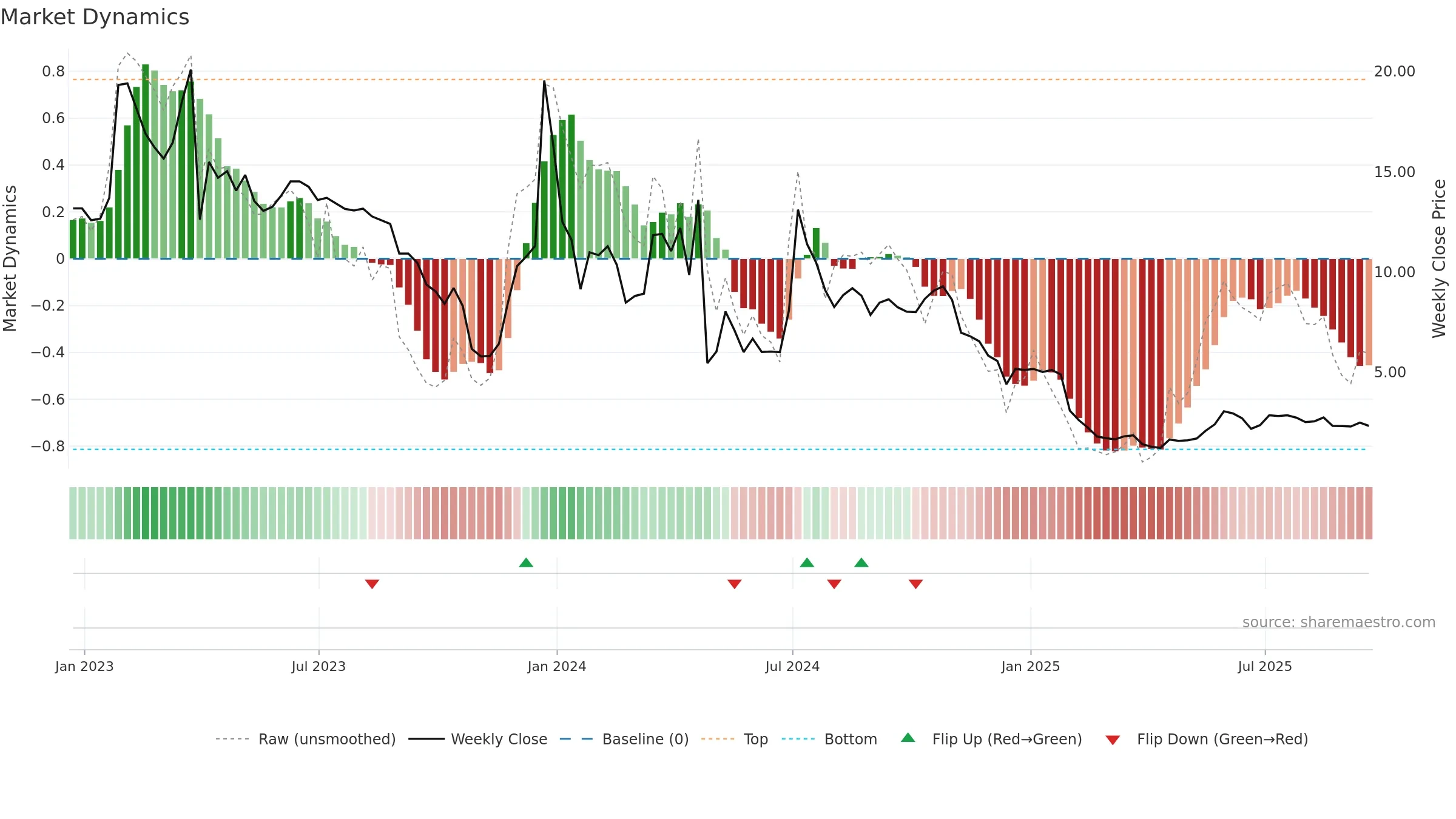
Task: Select the first green flip-up marker after Jul 2024
Action: point(807,562)
